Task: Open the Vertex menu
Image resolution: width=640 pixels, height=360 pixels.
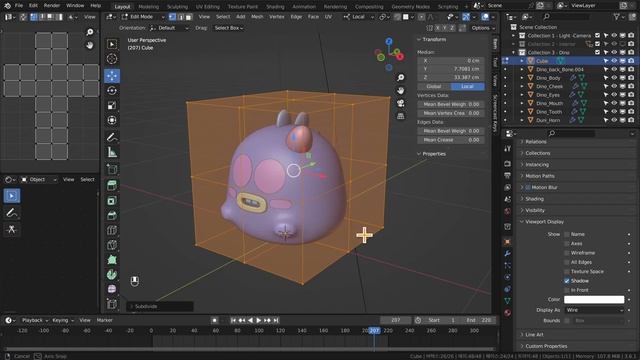Action: coord(277,17)
